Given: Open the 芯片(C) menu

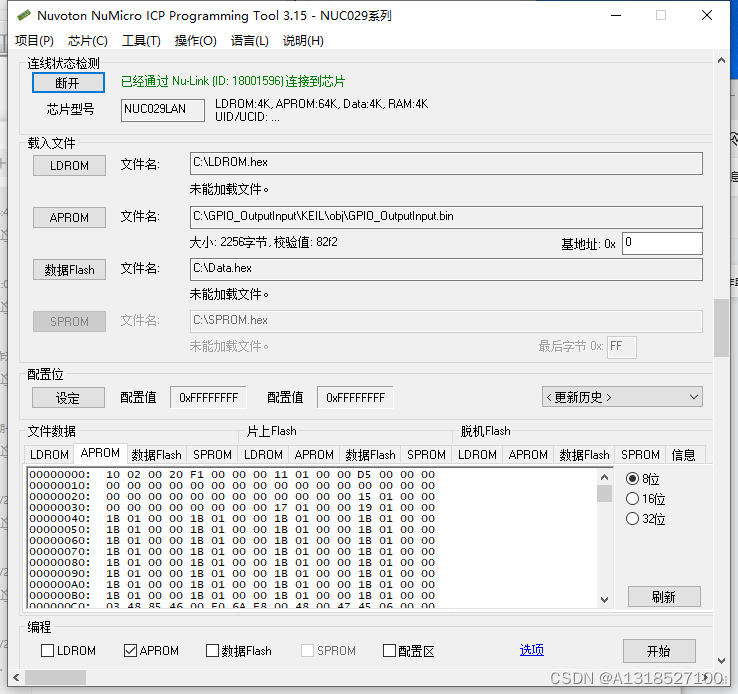Looking at the screenshot, I should click(x=88, y=41).
